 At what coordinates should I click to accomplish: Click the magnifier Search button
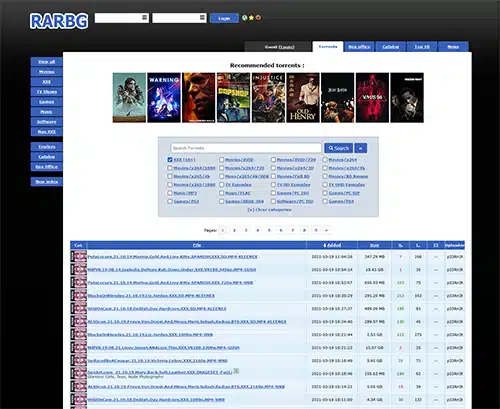point(339,148)
